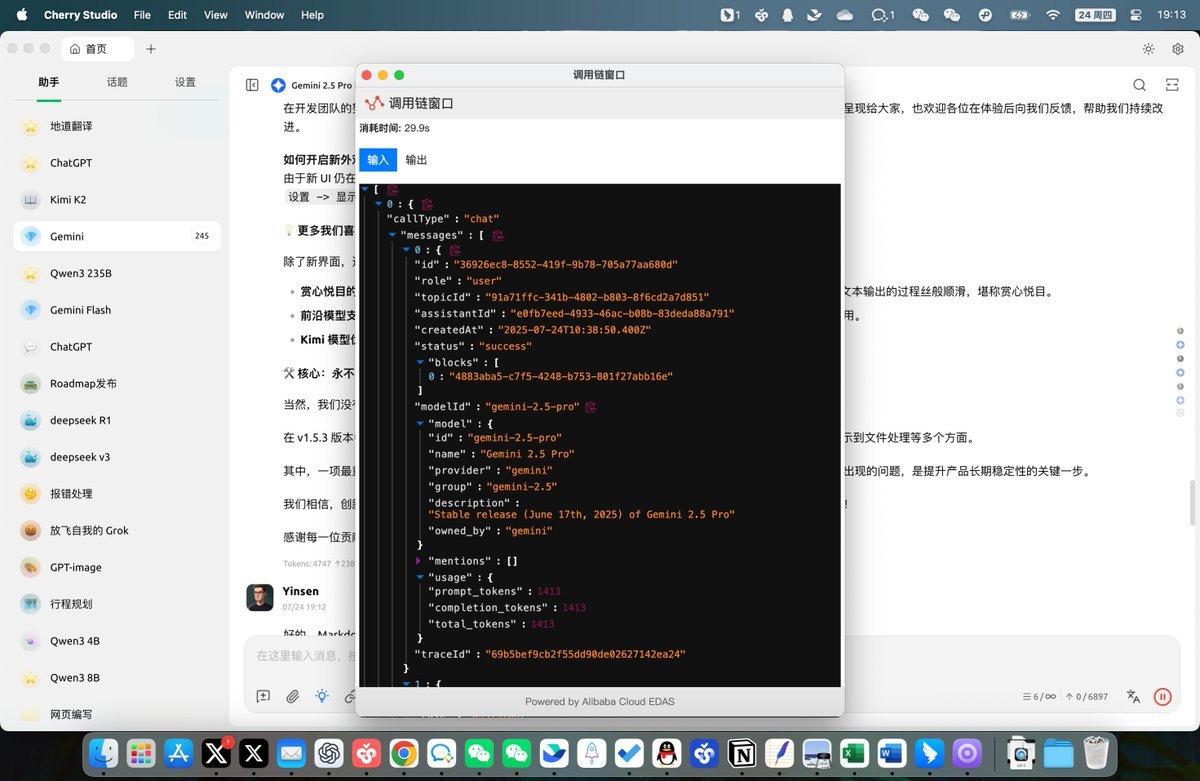Copy the modelId value gemini-2.5-pro
This screenshot has height=781, width=1200.
click(590, 407)
